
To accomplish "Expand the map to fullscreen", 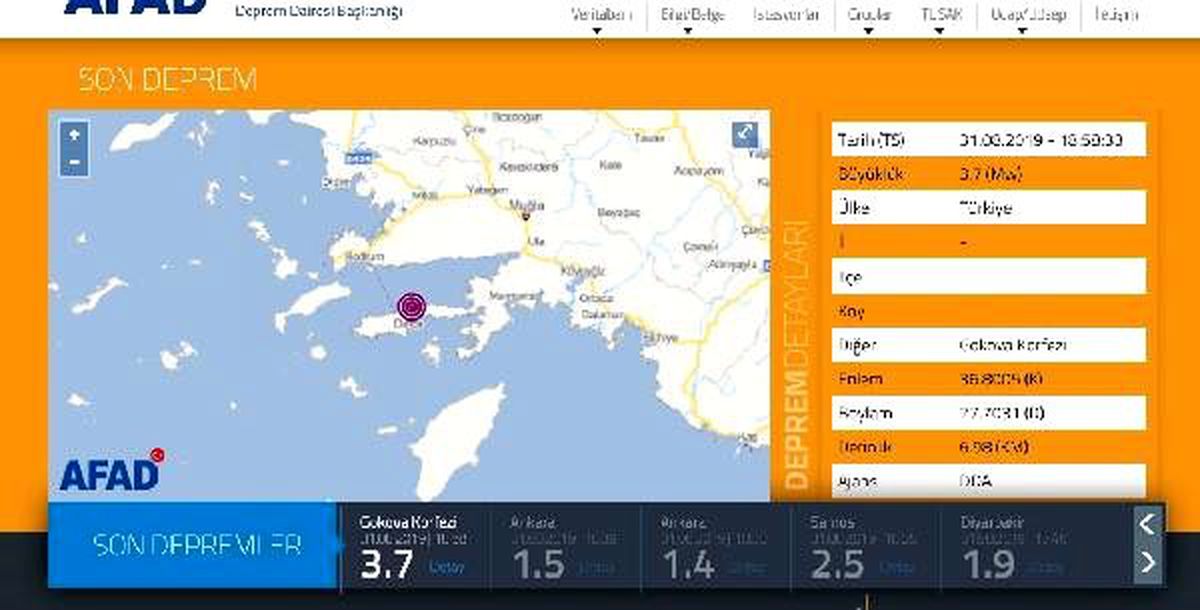I will pos(745,134).
